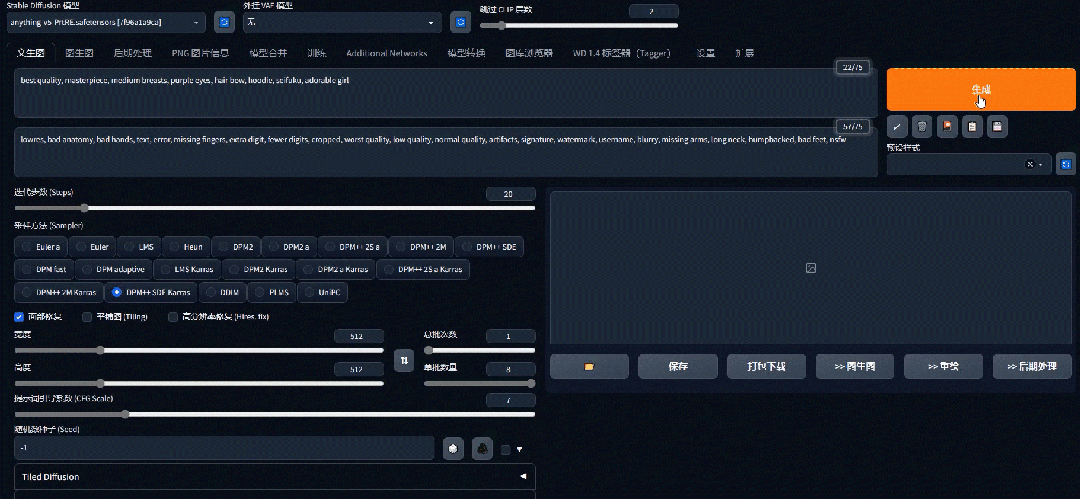Click the image placeholder icon in the output panel

(811, 268)
